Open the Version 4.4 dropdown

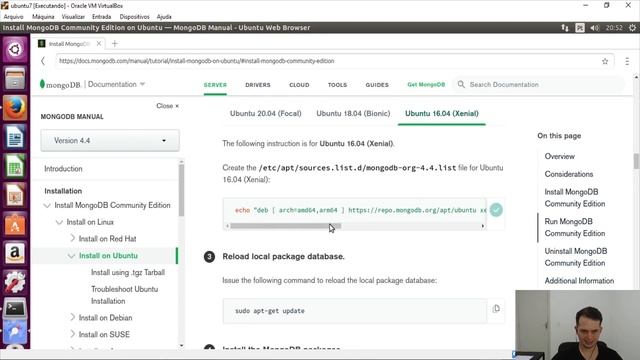point(110,140)
